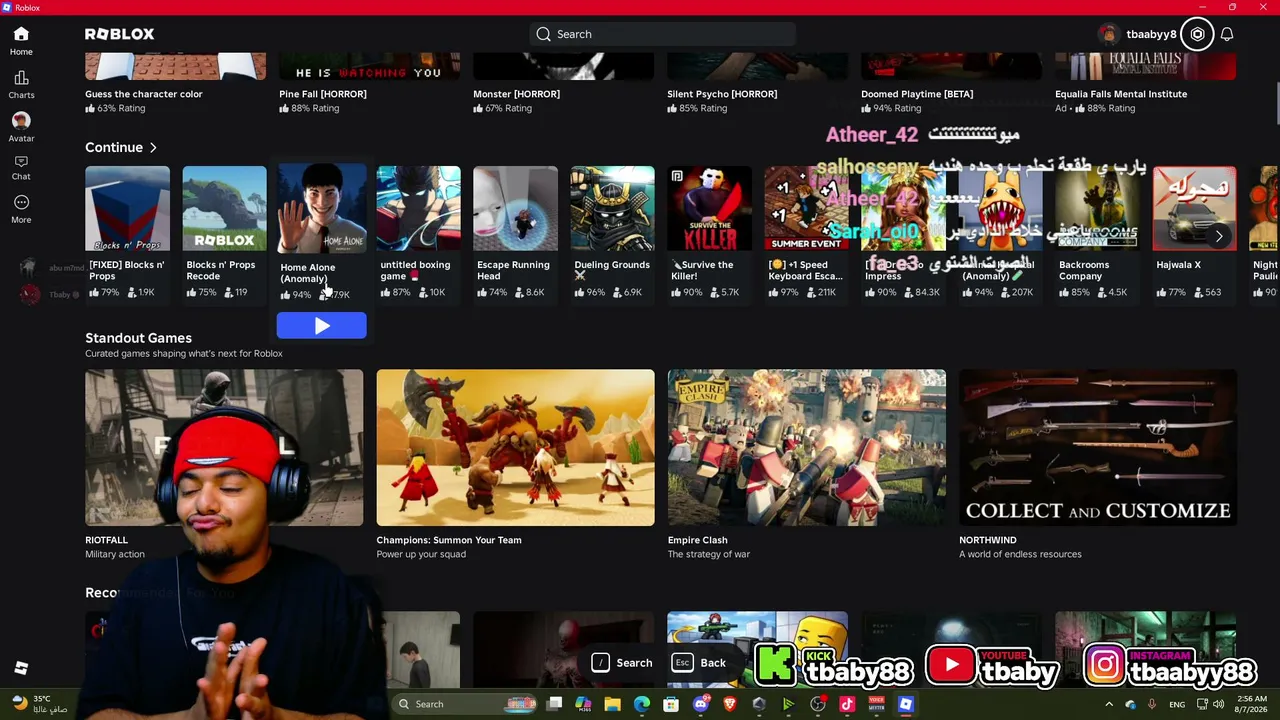Click the Roblox logo
This screenshot has height=720, width=1280.
click(119, 34)
